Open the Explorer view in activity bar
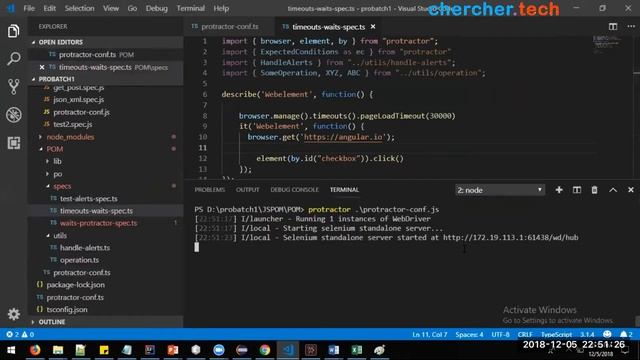Viewport: 640px width, 360px height. tap(13, 31)
